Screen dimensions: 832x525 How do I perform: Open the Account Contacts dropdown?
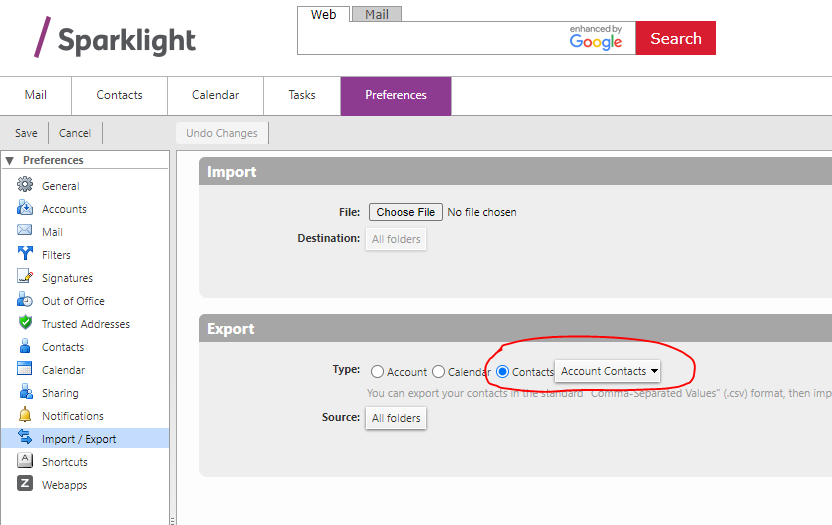click(x=608, y=371)
